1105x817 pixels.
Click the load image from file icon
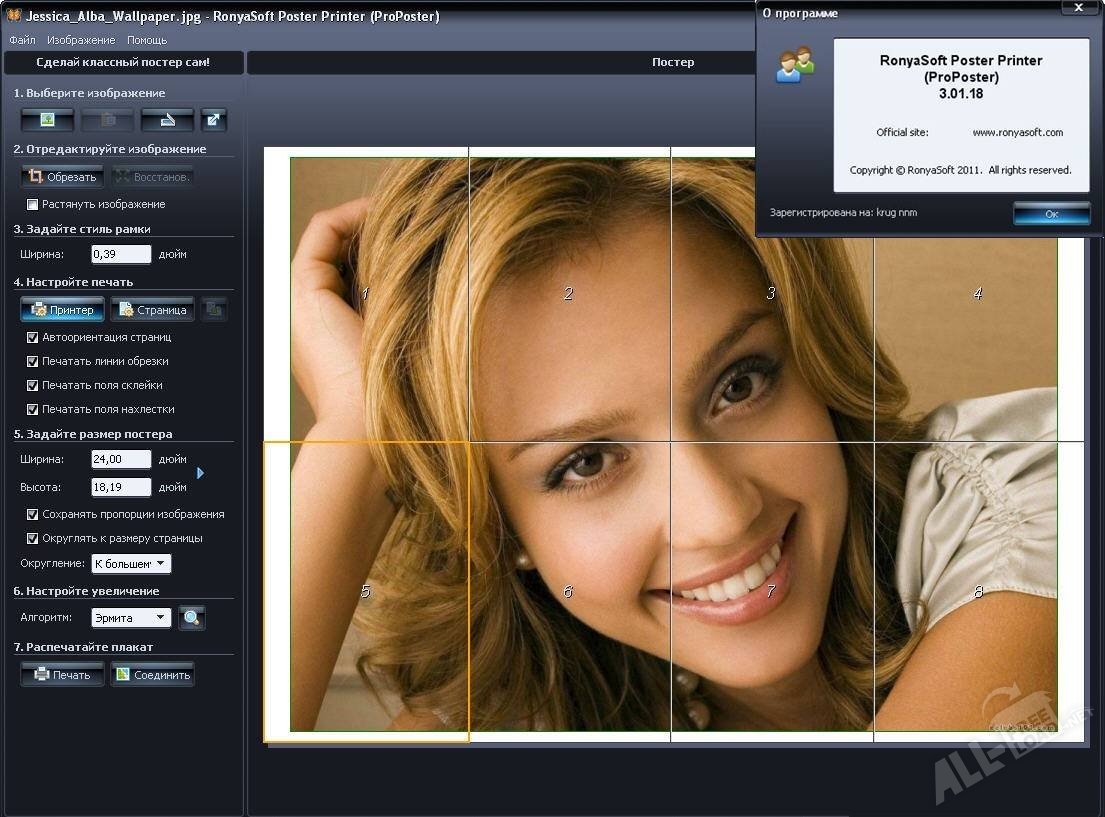coord(47,120)
